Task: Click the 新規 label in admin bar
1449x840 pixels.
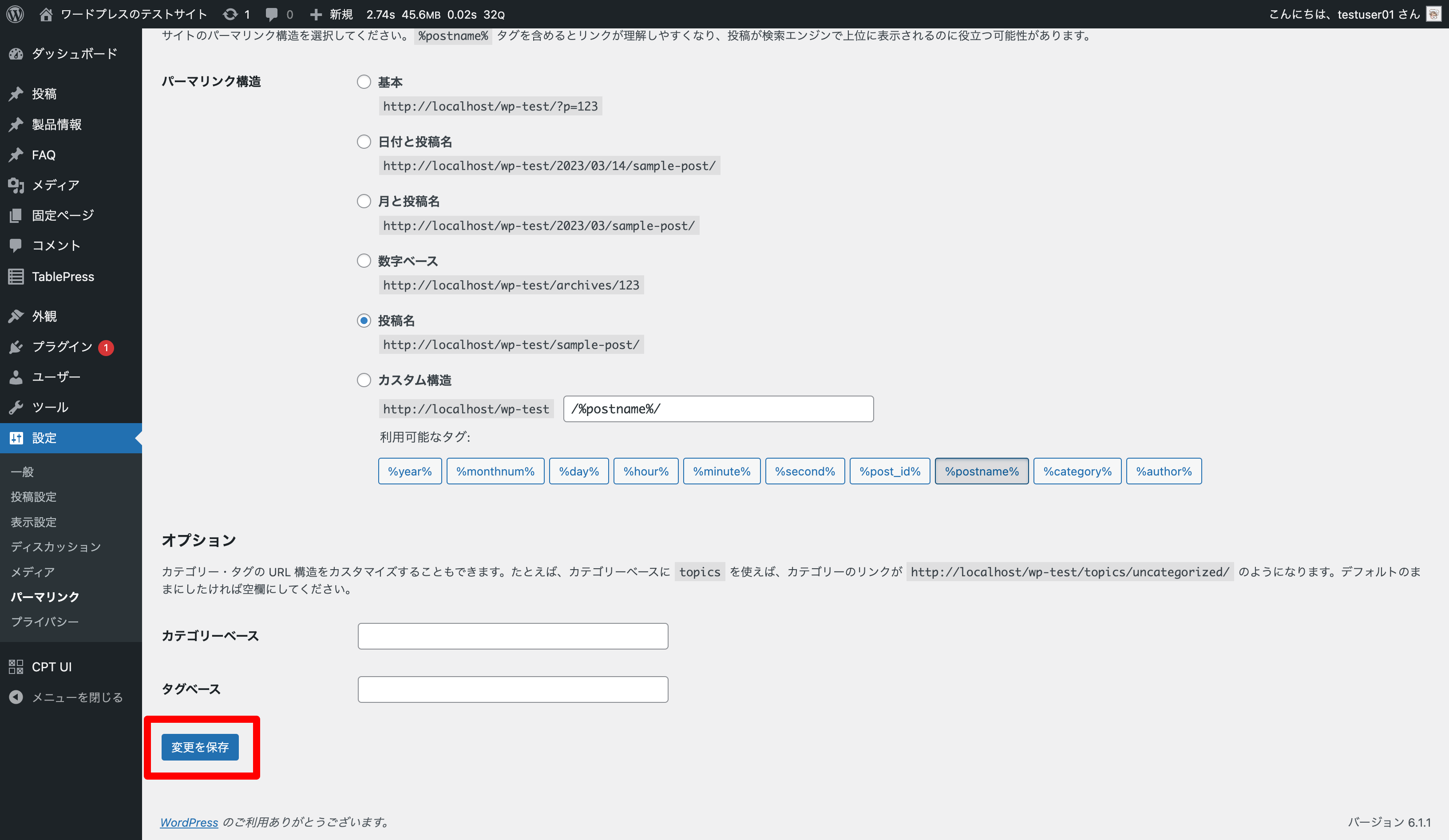Action: (x=341, y=14)
